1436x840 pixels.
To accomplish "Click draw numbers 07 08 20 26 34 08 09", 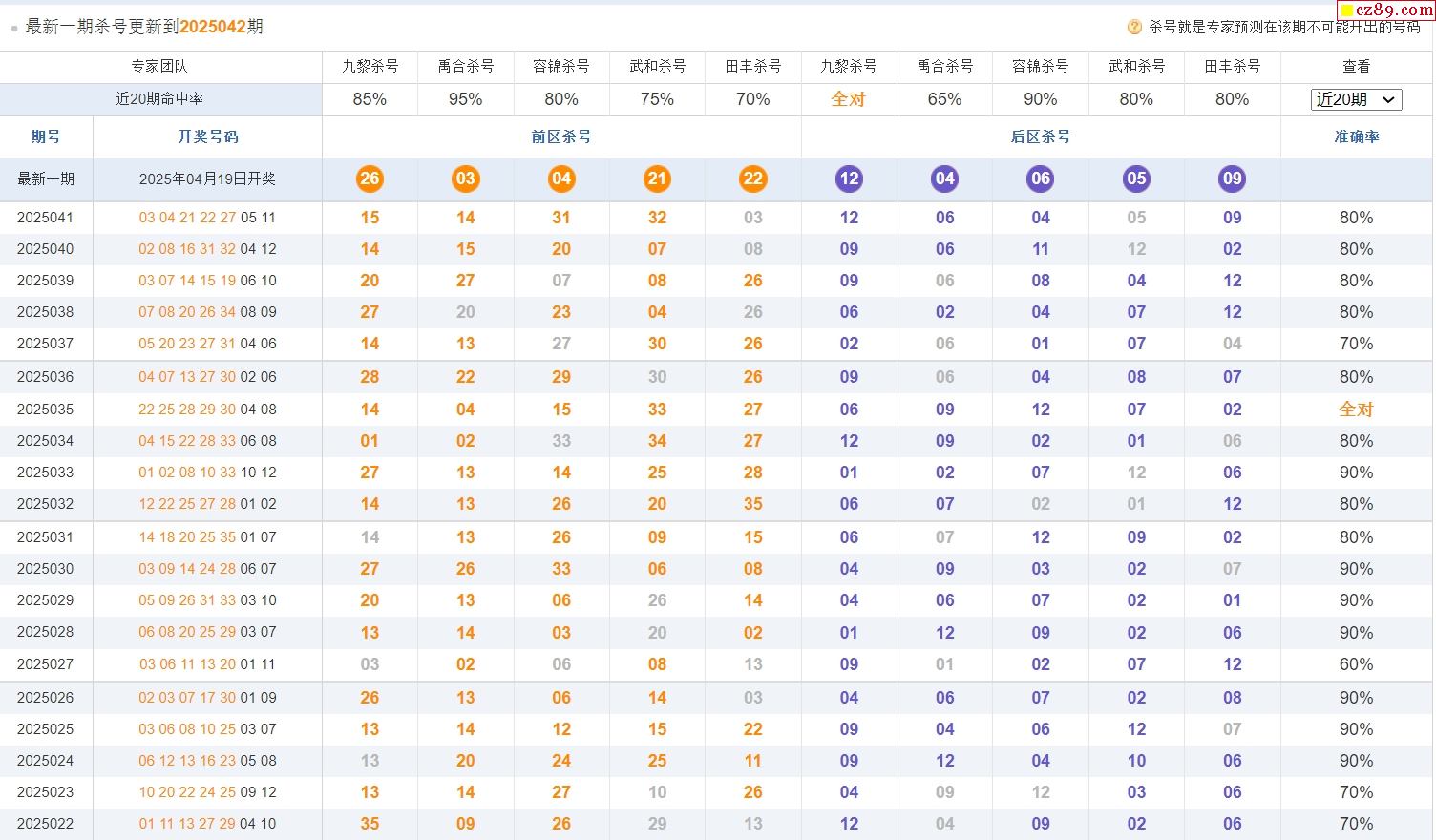I will pos(207,312).
